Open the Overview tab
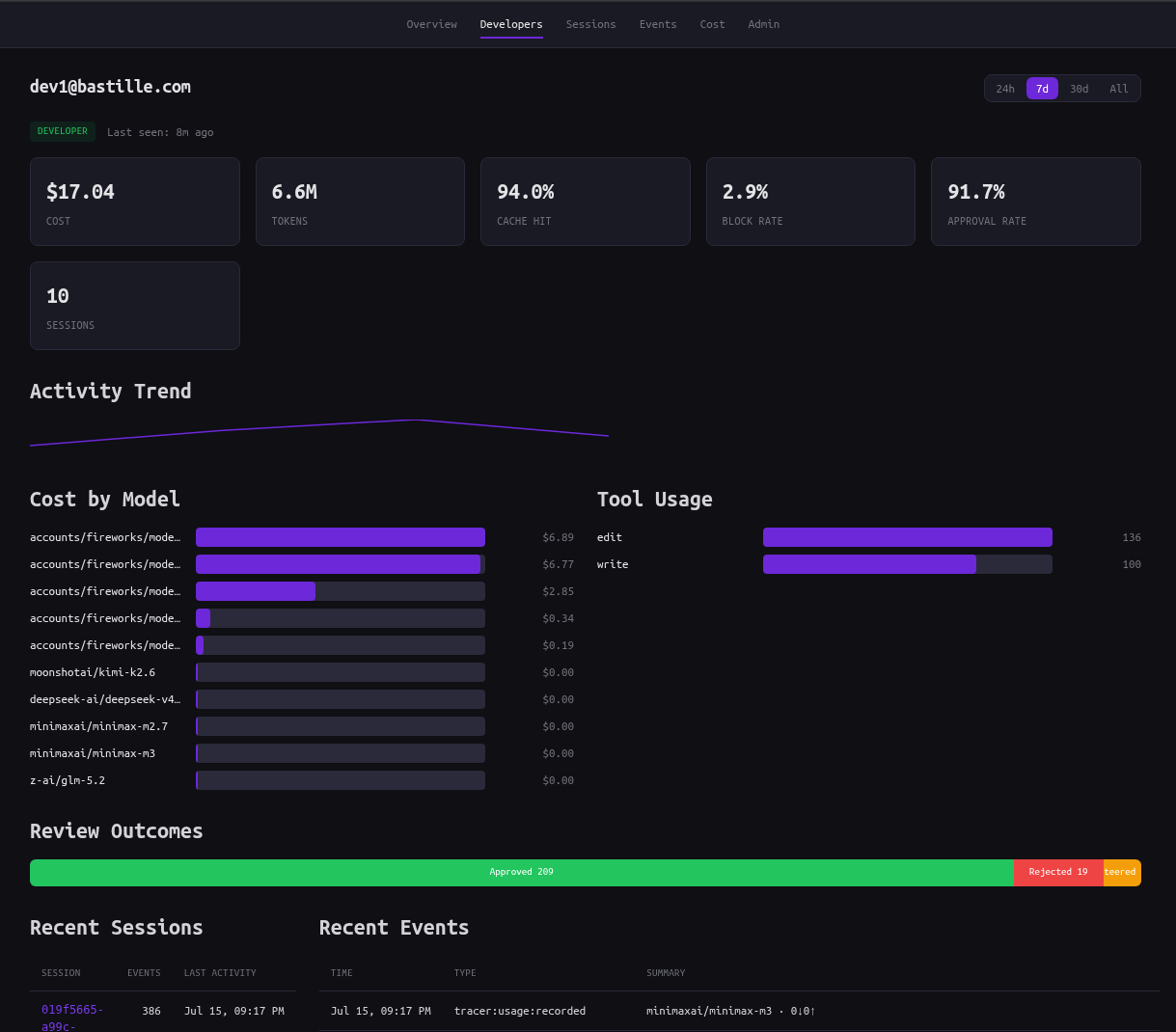This screenshot has width=1176, height=1032. tap(431, 24)
